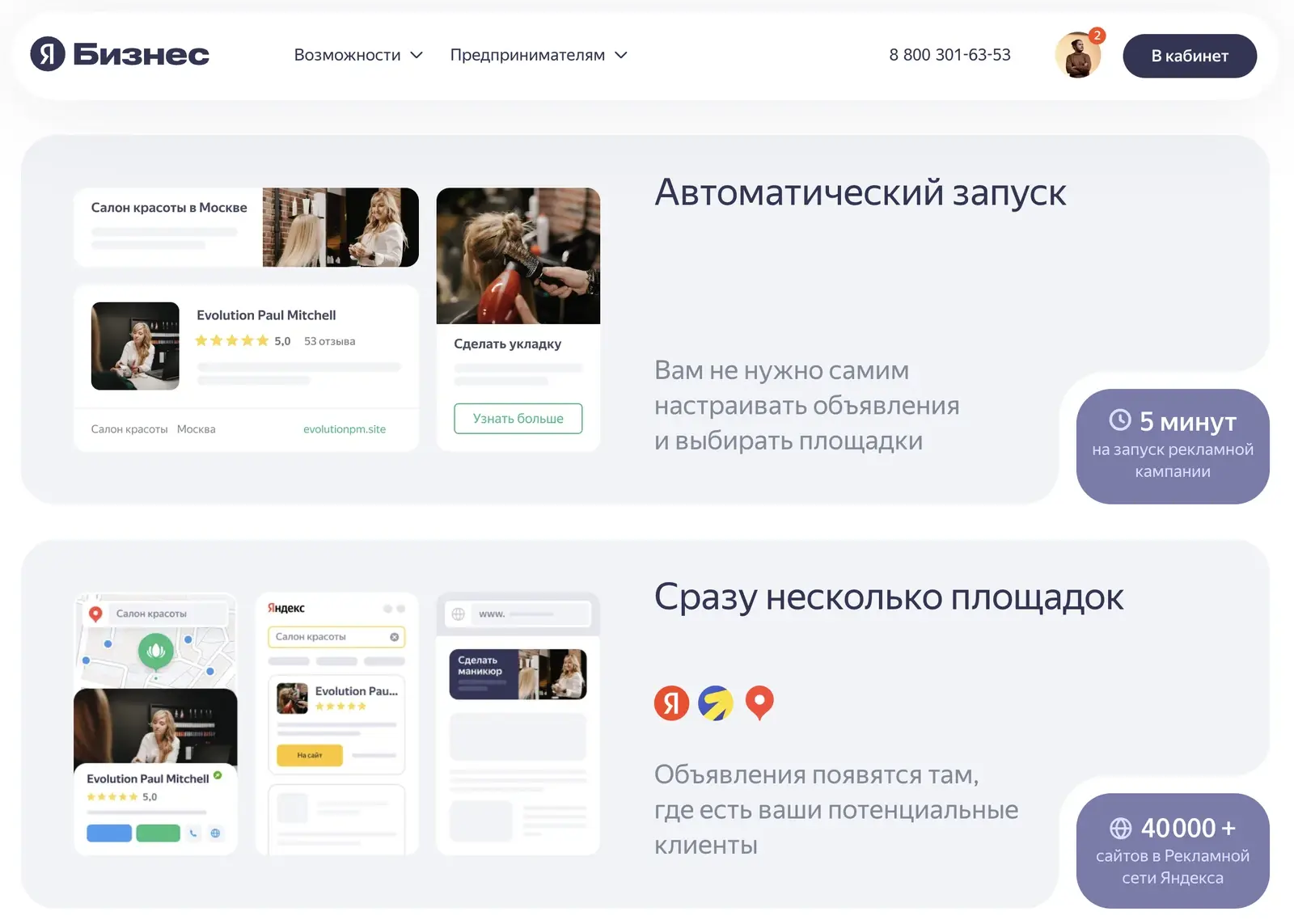This screenshot has width=1294, height=924.
Task: Click the green verified badge by Evolution Paul Mitchell
Action: coord(218,776)
